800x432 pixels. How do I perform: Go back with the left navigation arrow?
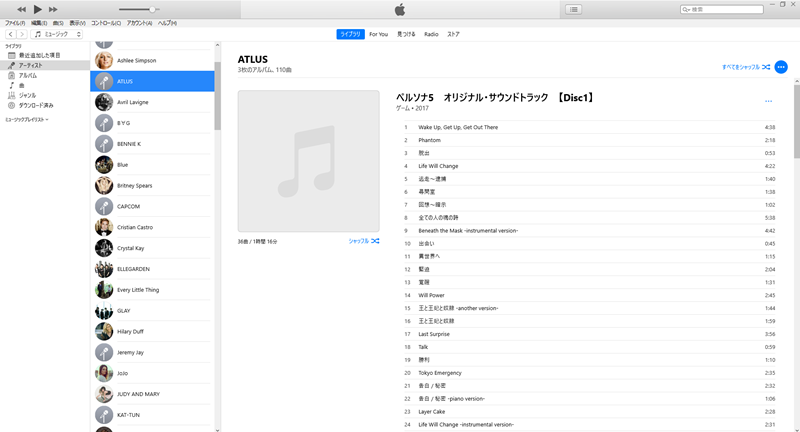pyautogui.click(x=11, y=34)
